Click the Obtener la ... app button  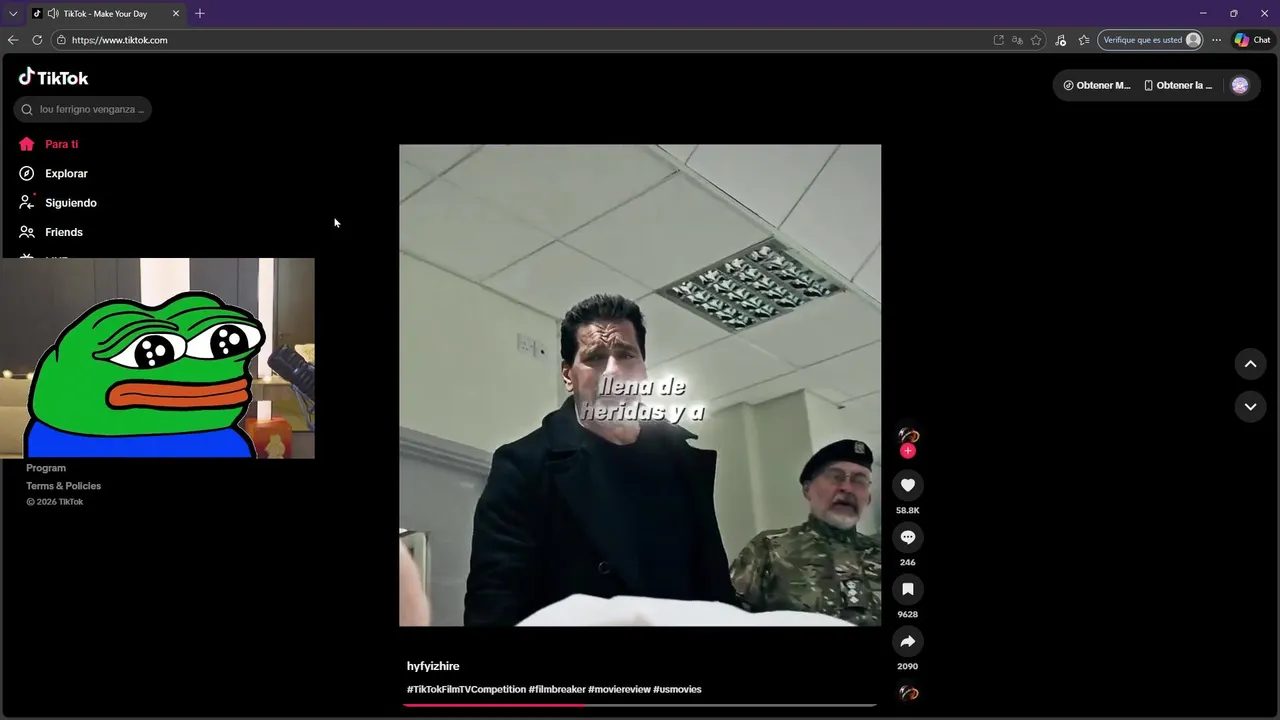point(1178,85)
